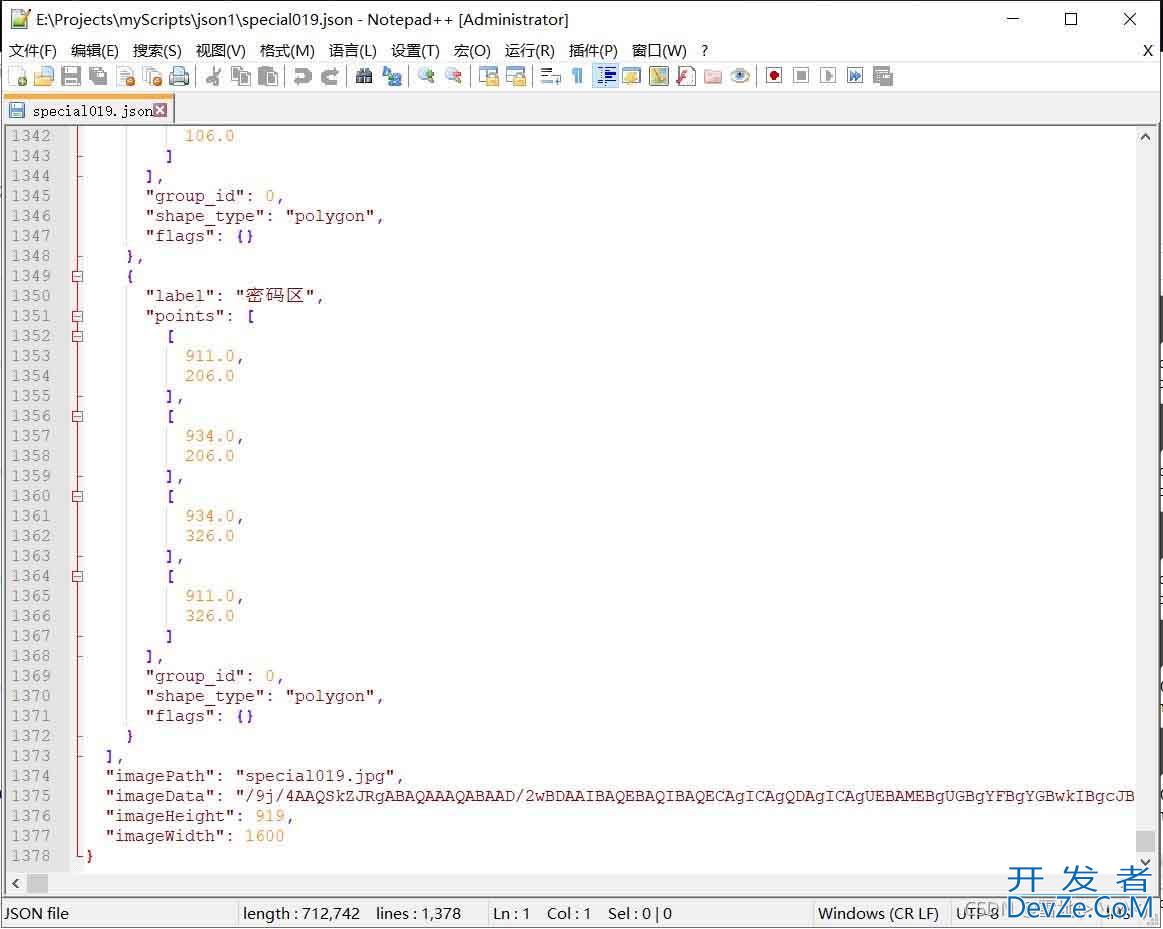Image resolution: width=1163 pixels, height=929 pixels.
Task: Click the X at menu bar right end
Action: tap(1147, 50)
